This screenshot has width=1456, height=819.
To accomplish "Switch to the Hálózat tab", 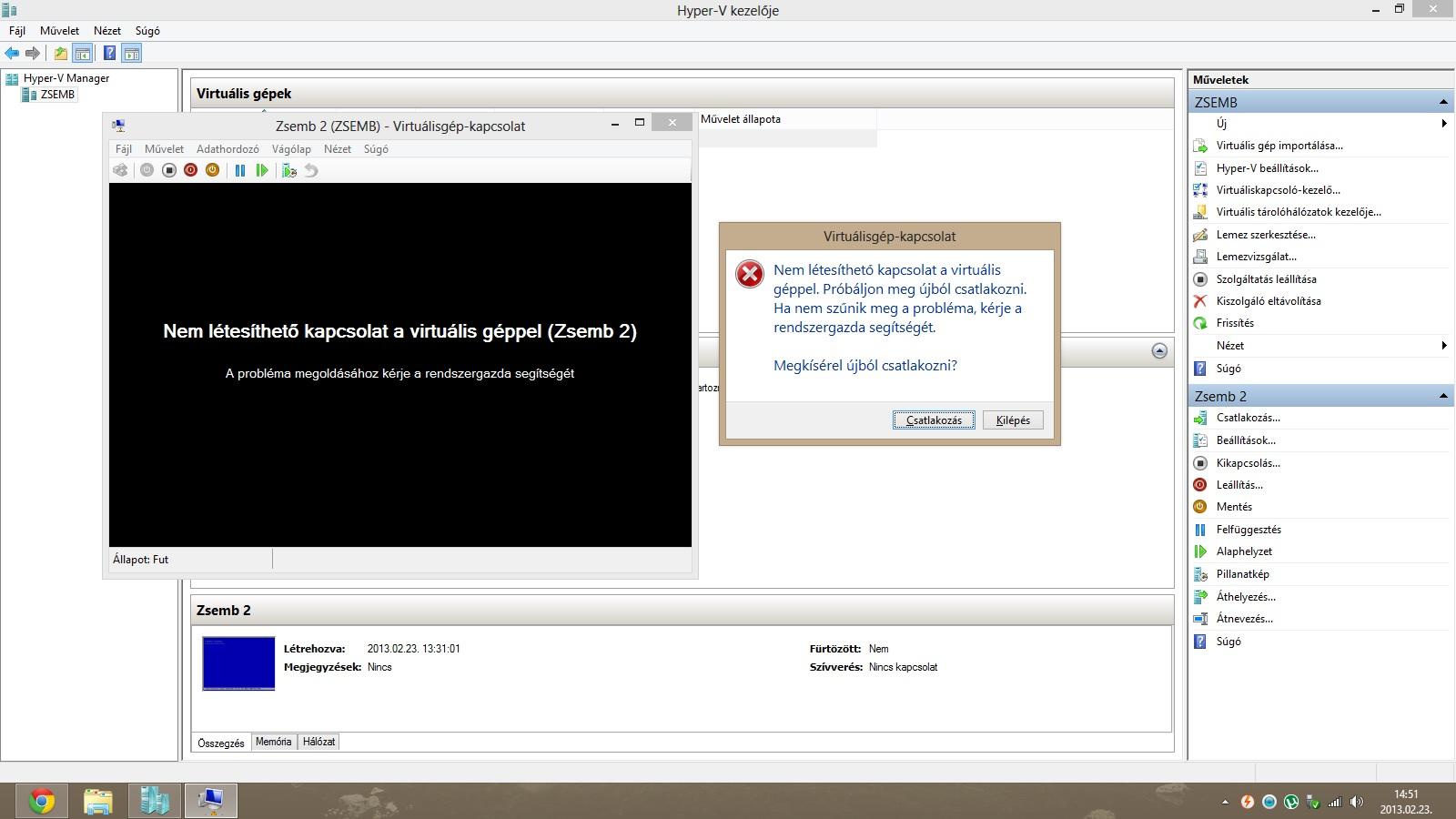I will tap(318, 742).
